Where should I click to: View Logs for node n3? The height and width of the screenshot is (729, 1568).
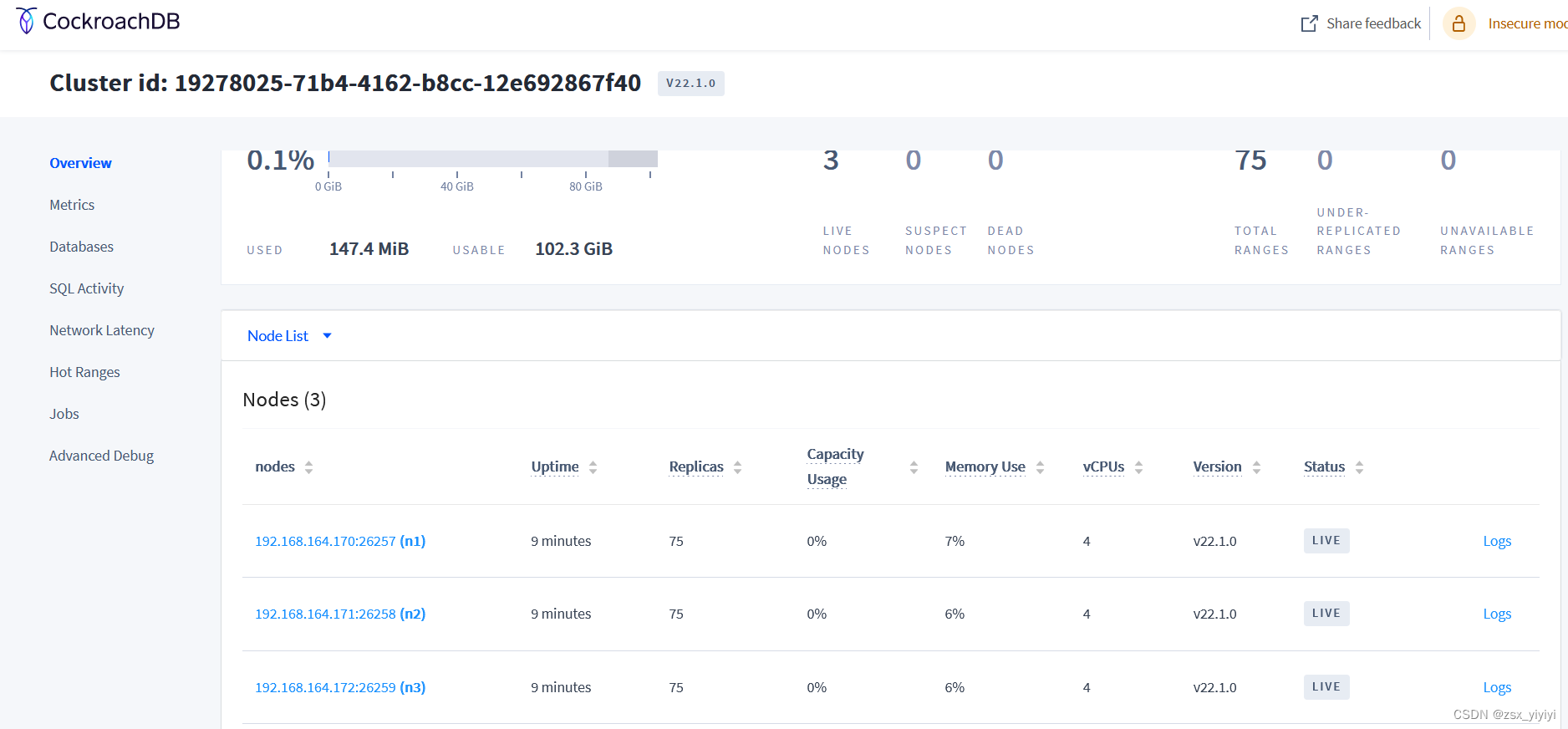pyautogui.click(x=1497, y=687)
